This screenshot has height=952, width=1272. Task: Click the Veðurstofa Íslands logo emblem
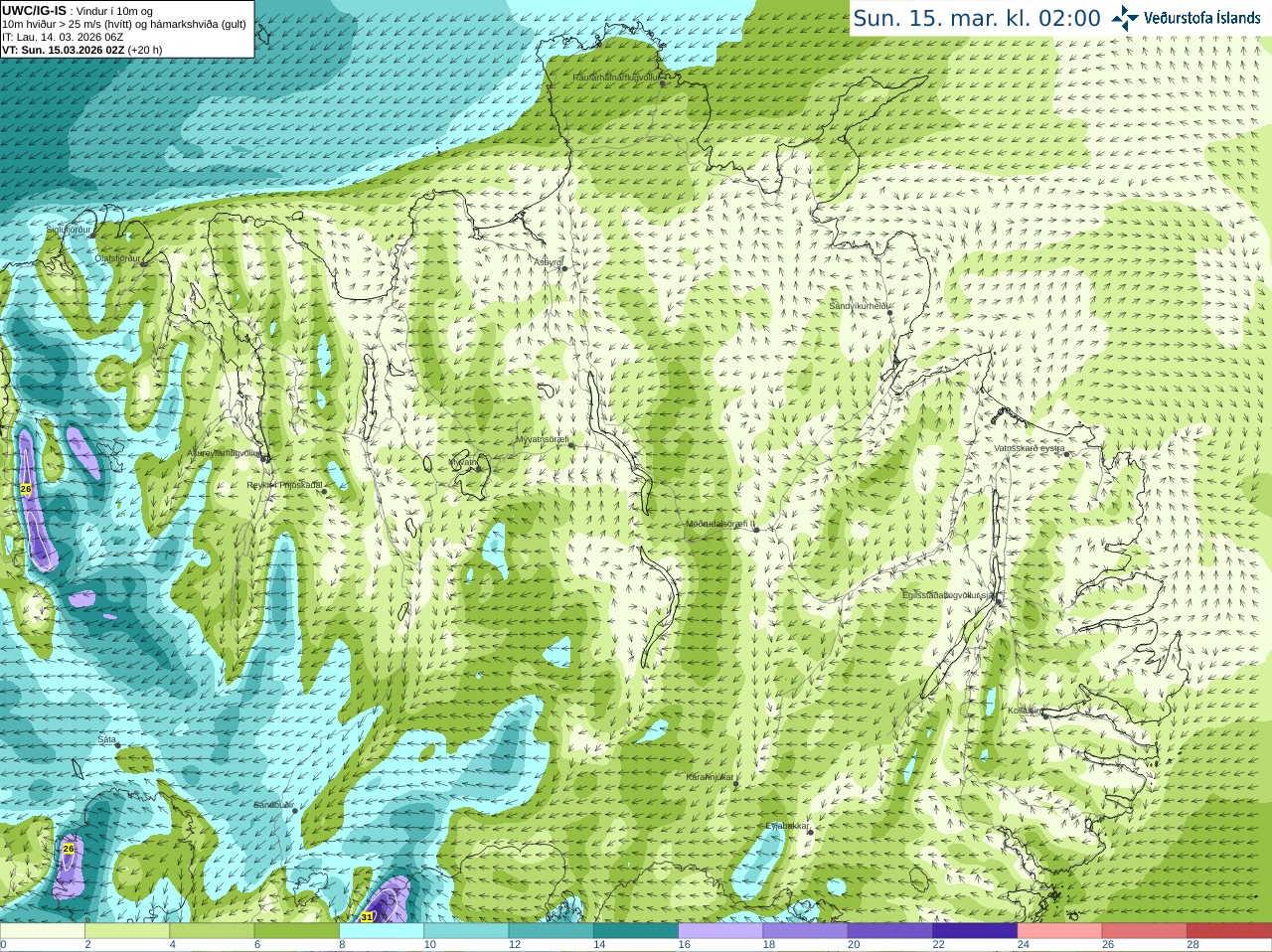coord(1125,18)
